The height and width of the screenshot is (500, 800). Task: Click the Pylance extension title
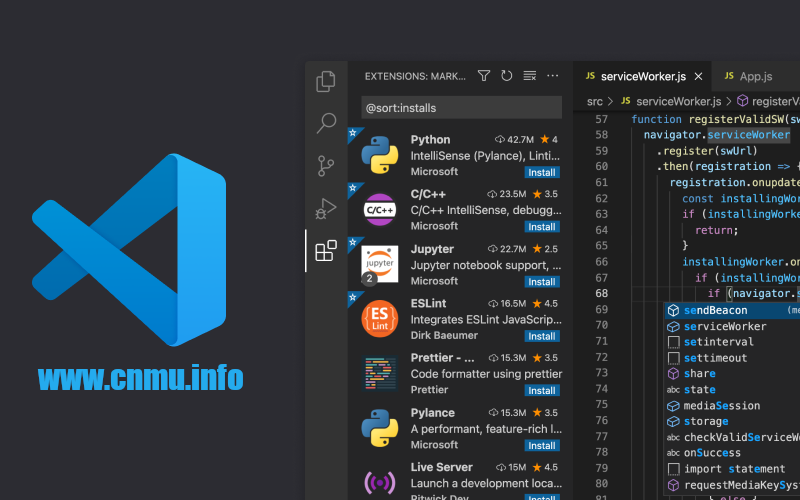432,413
